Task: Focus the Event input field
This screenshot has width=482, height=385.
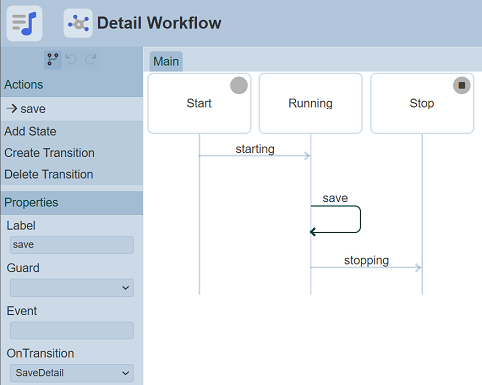Action: [x=72, y=330]
